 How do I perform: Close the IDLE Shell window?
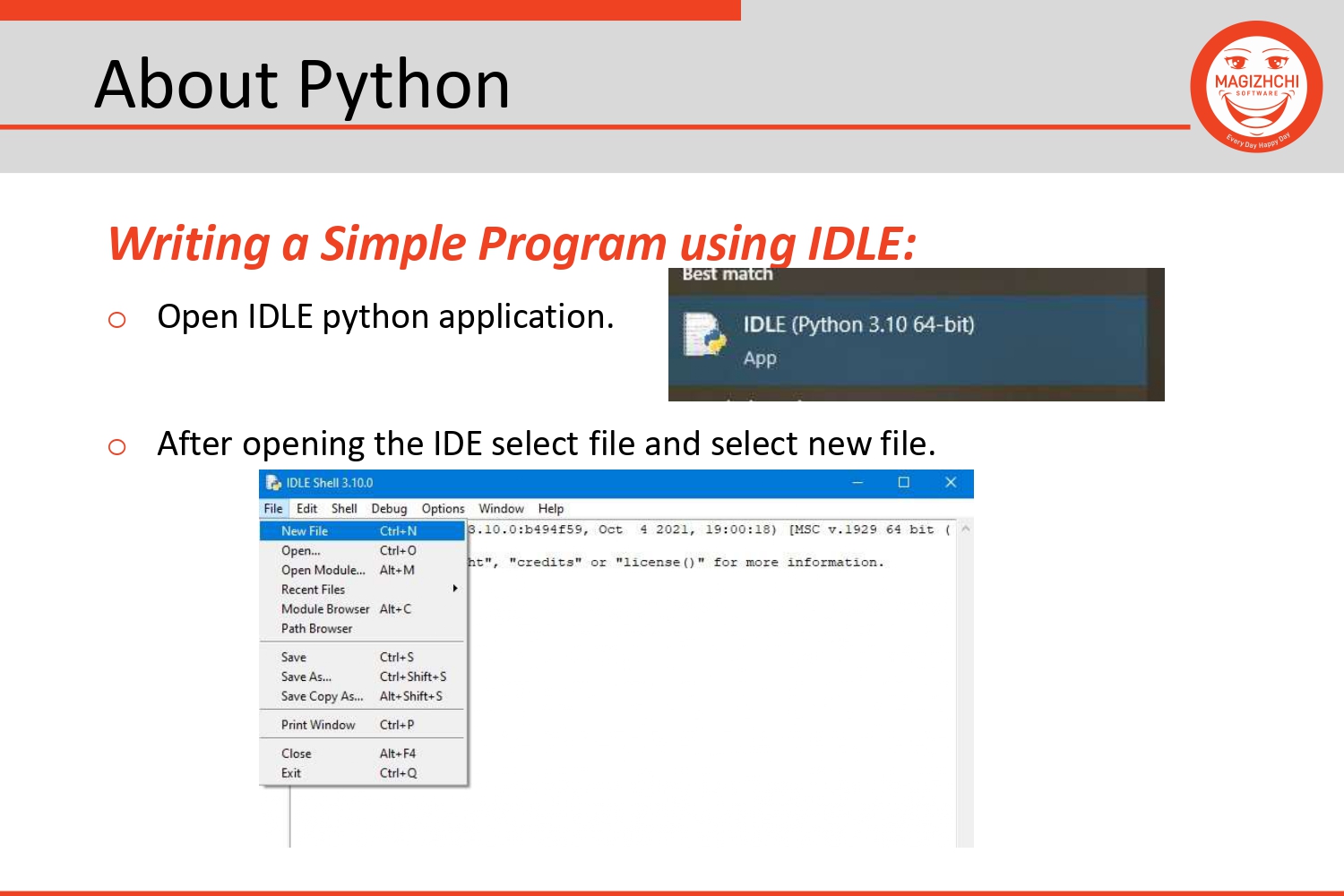click(x=951, y=483)
